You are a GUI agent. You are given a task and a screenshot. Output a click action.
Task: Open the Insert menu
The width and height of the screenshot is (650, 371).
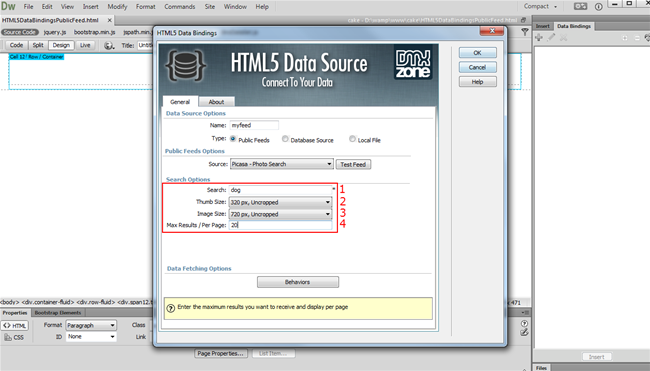pos(90,7)
